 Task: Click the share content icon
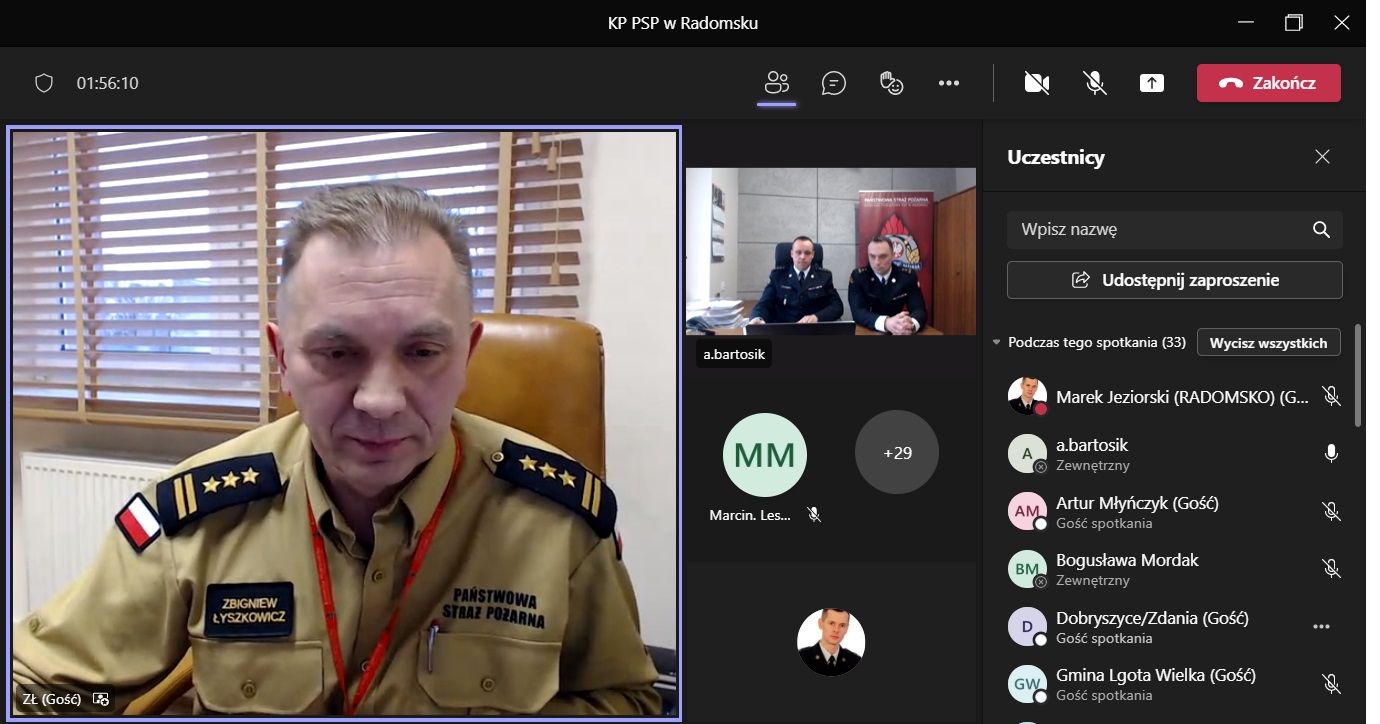tap(1152, 83)
